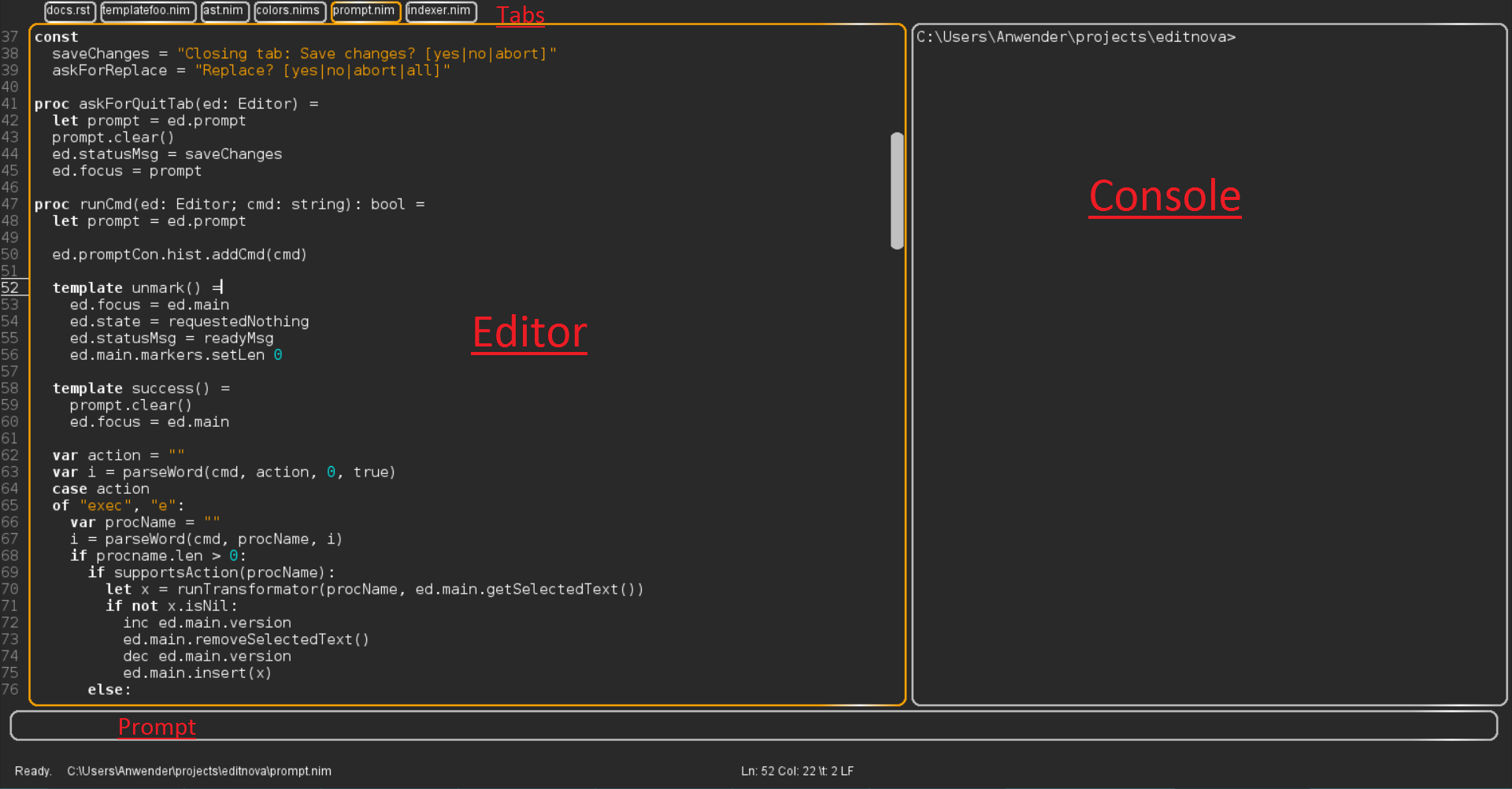Open the indexer.nim tab
1512x789 pixels.
tap(441, 11)
